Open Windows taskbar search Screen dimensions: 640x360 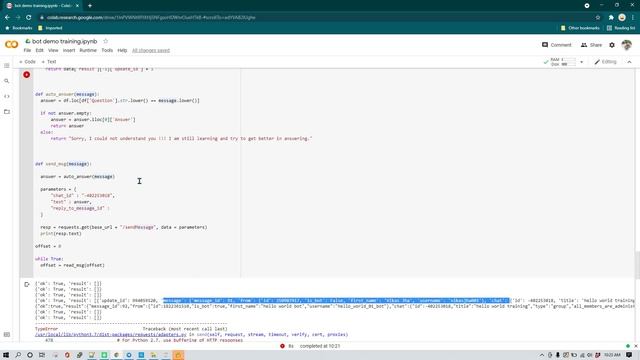point(18,355)
